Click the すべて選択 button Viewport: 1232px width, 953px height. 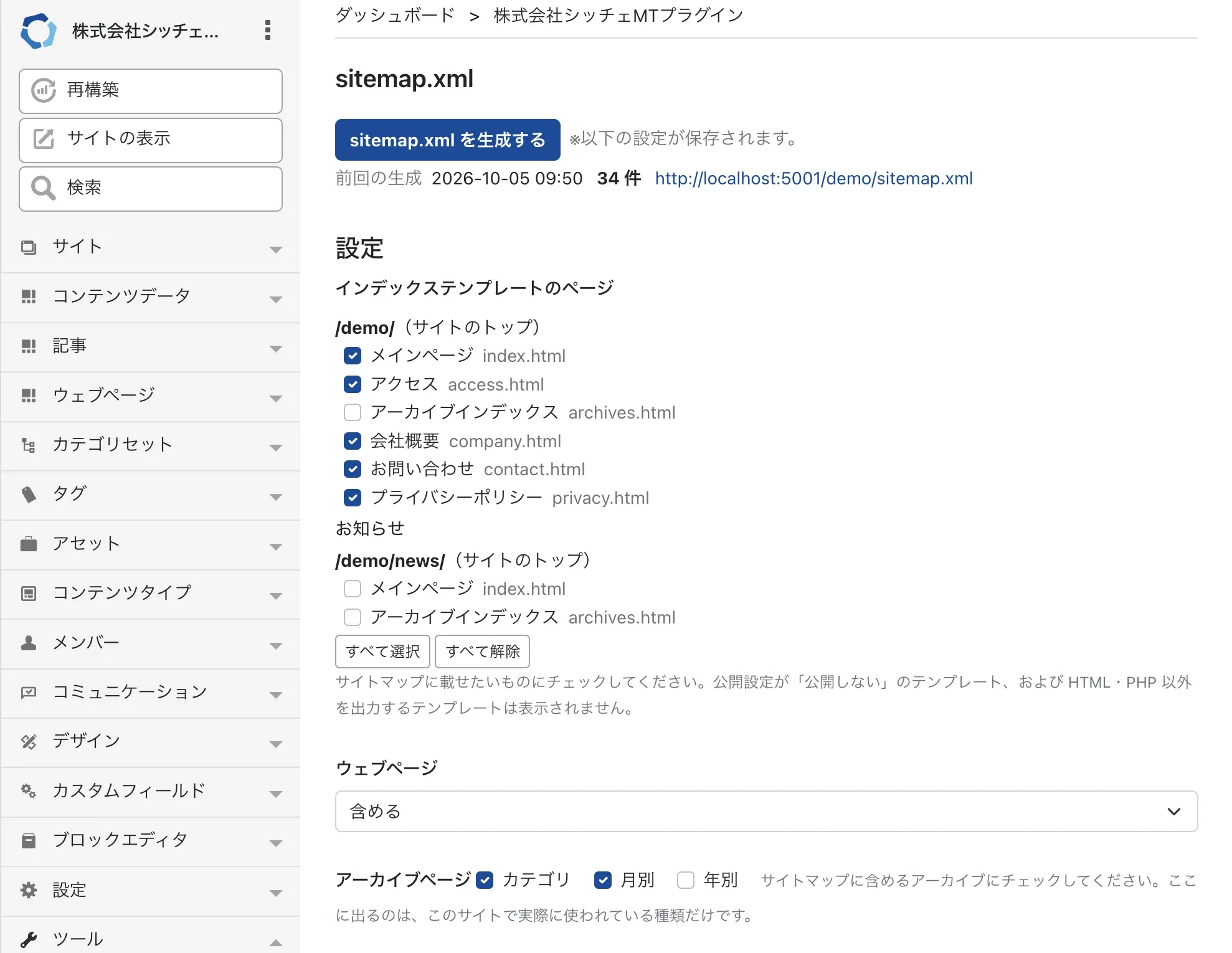coord(382,652)
